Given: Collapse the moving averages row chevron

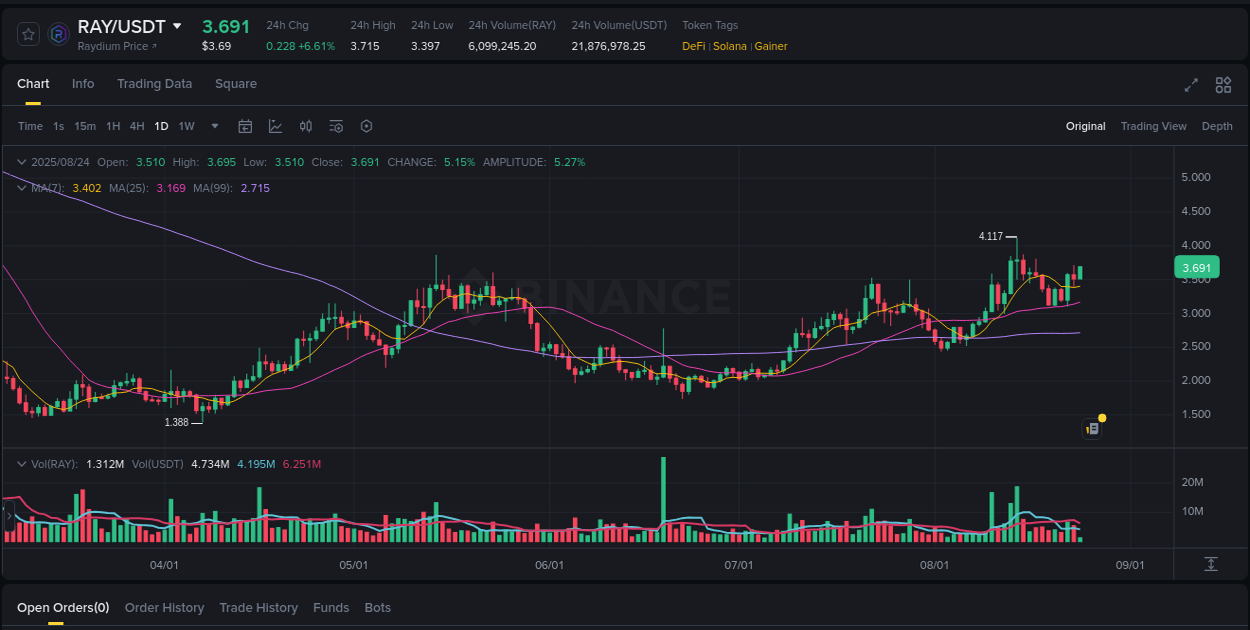Looking at the screenshot, I should coord(21,188).
